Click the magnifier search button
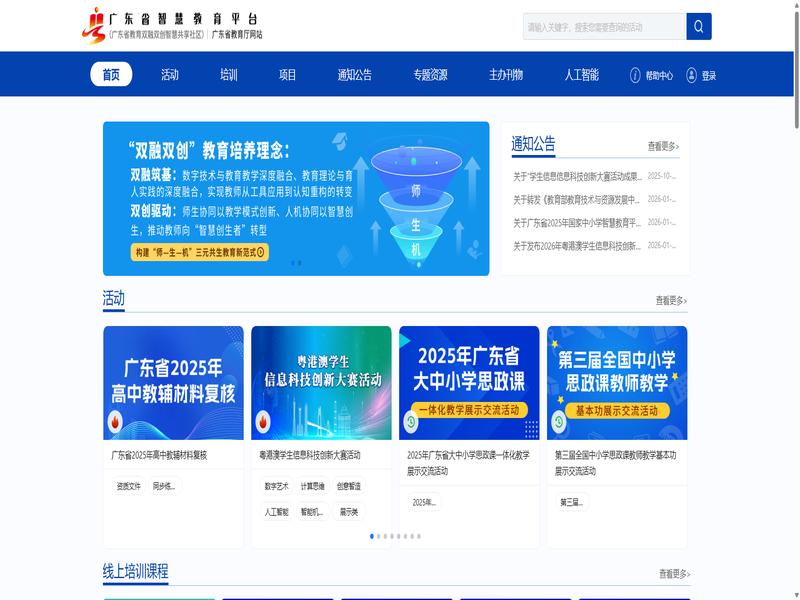Image resolution: width=800 pixels, height=600 pixels. pos(699,26)
